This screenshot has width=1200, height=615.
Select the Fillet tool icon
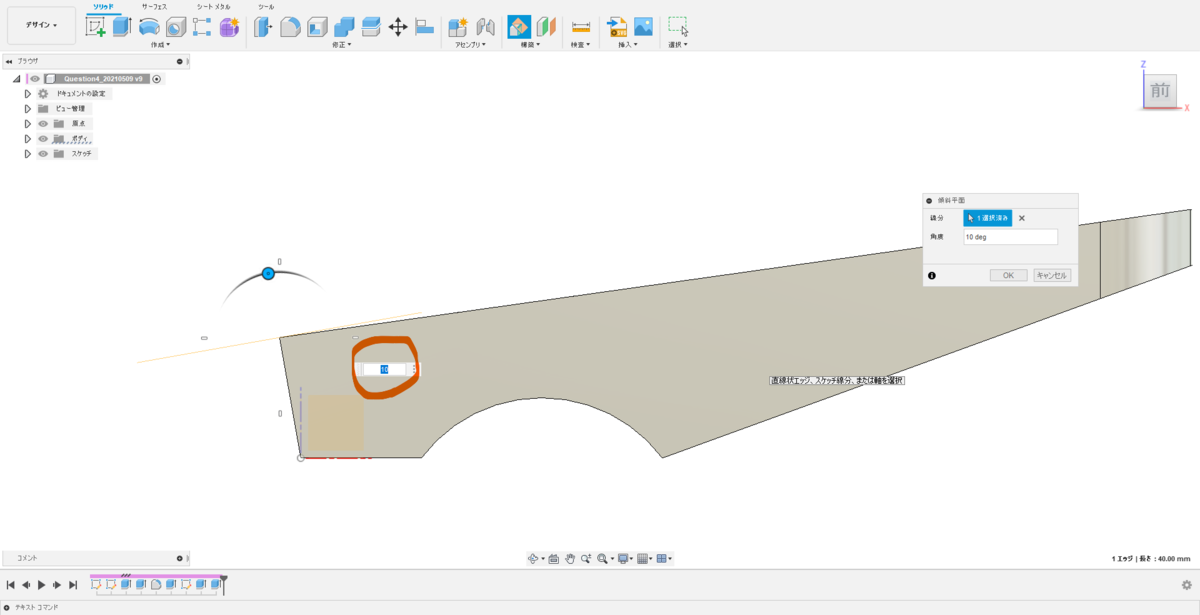[290, 27]
